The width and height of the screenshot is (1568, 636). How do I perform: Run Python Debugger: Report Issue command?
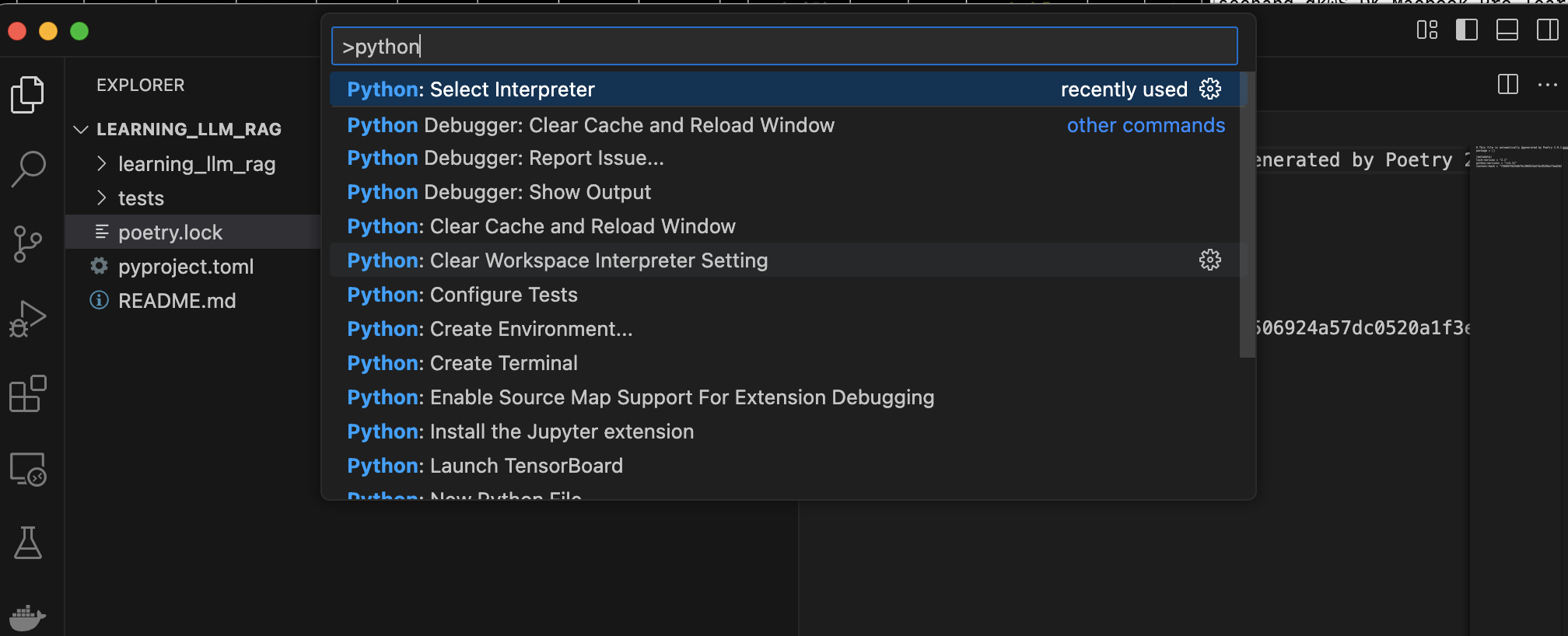(x=784, y=158)
